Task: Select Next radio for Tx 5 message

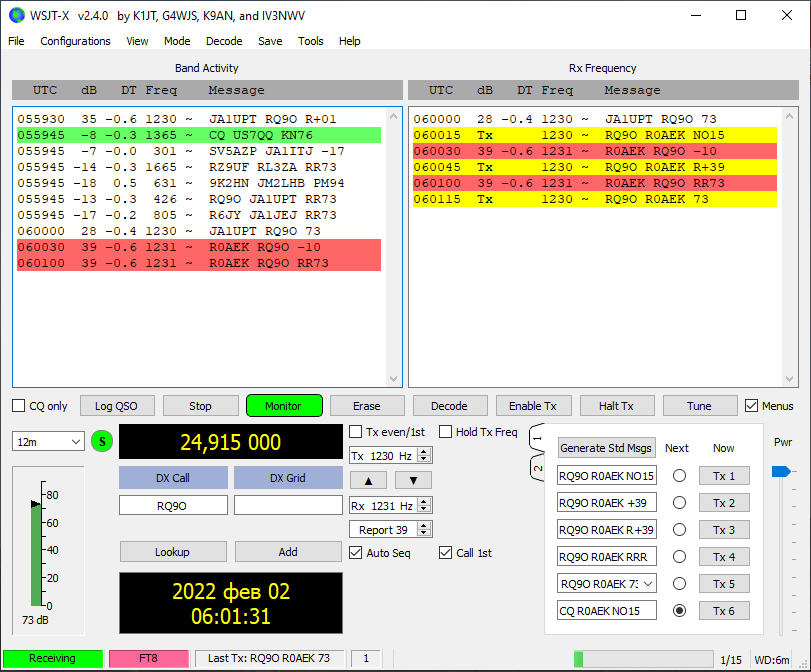Action: [x=680, y=584]
